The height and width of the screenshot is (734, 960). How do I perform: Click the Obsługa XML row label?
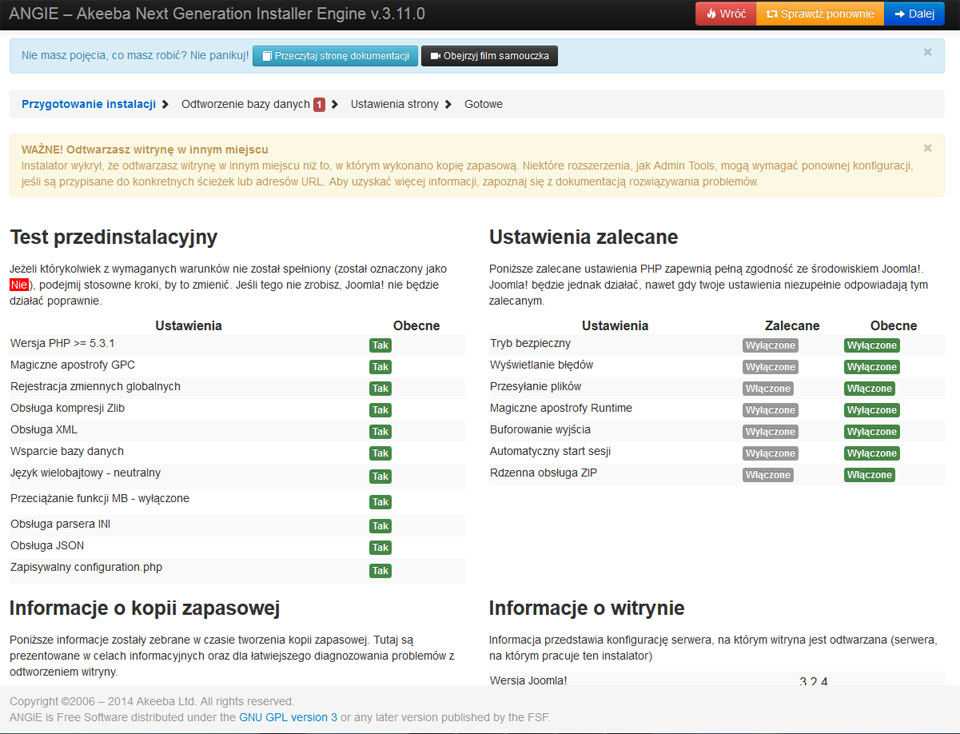click(x=44, y=430)
